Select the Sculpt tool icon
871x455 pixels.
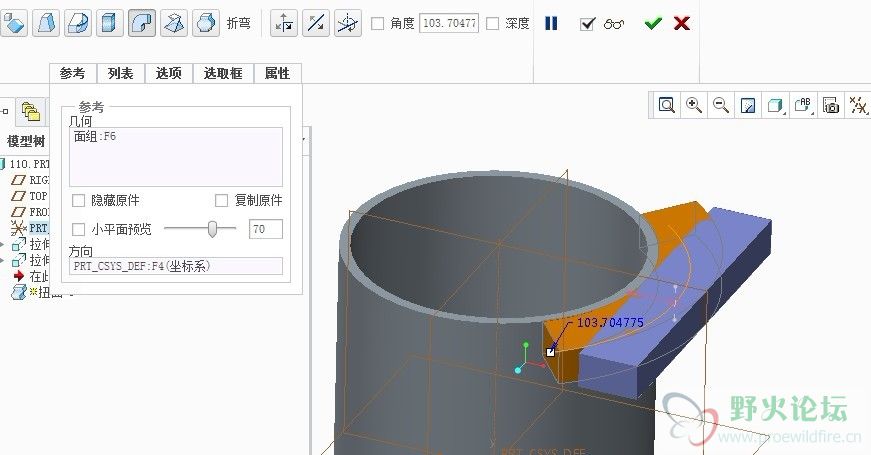(x=206, y=23)
